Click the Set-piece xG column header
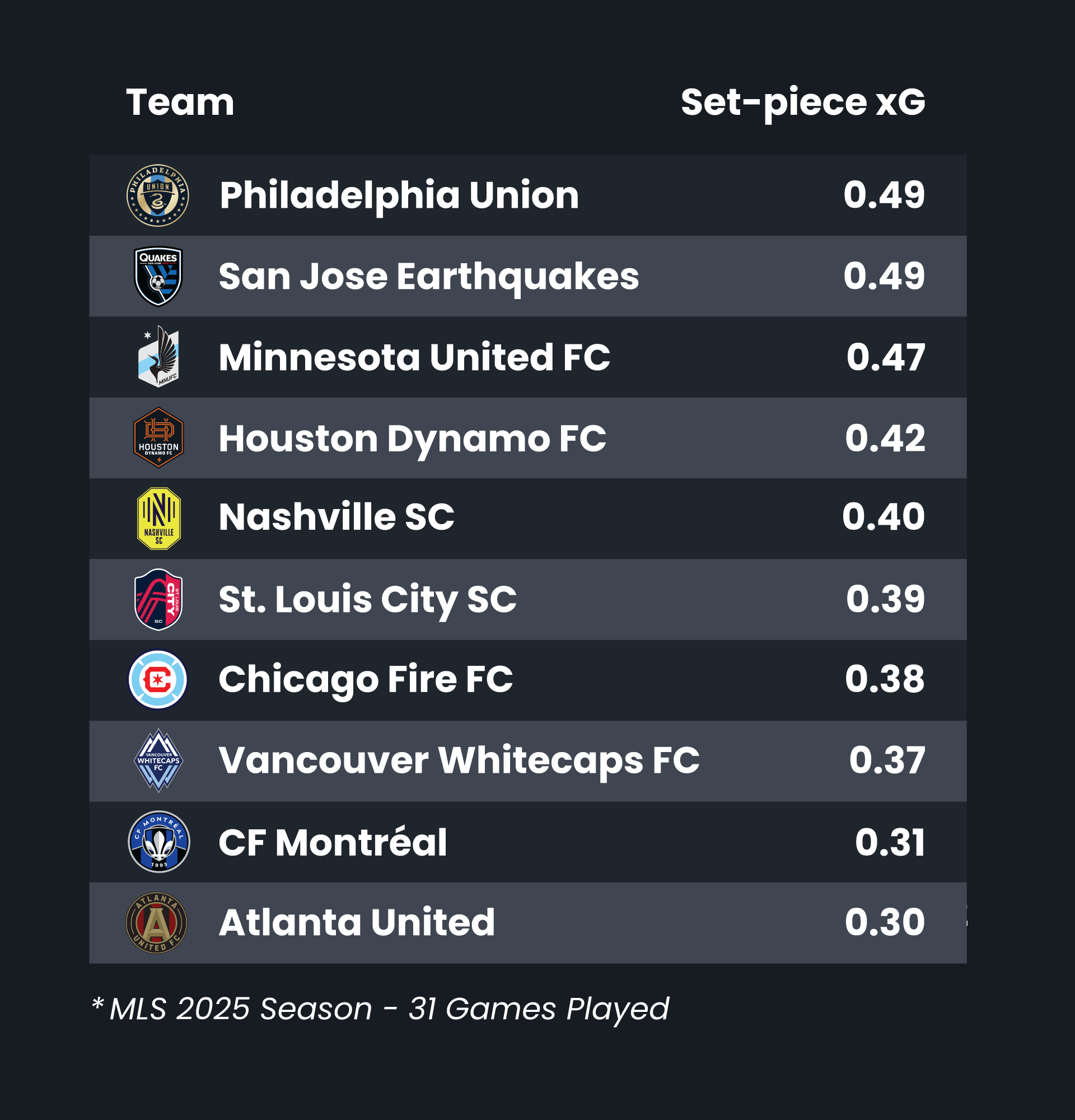The width and height of the screenshot is (1075, 1120). [802, 103]
